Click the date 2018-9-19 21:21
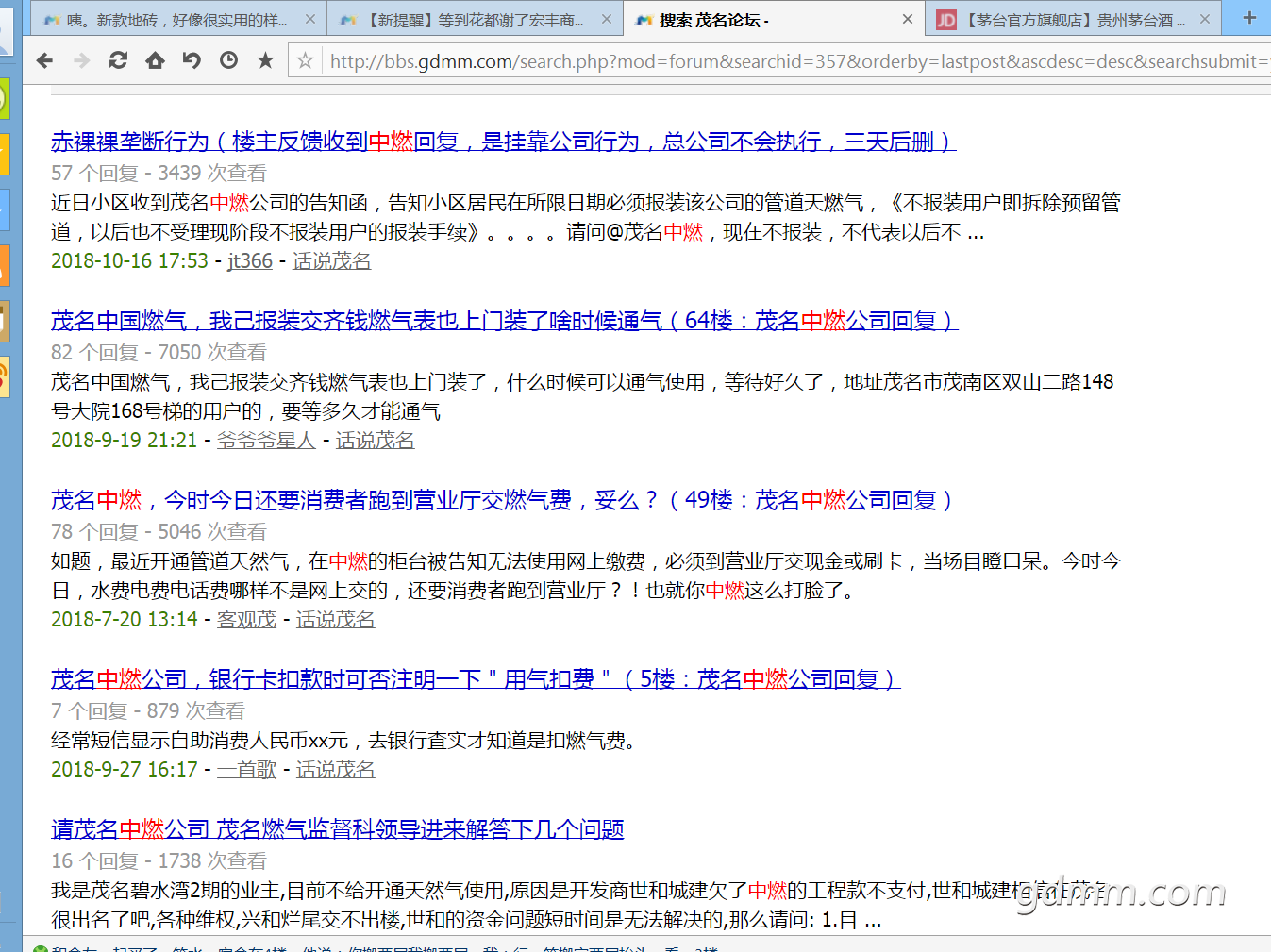The image size is (1271, 952). click(124, 441)
